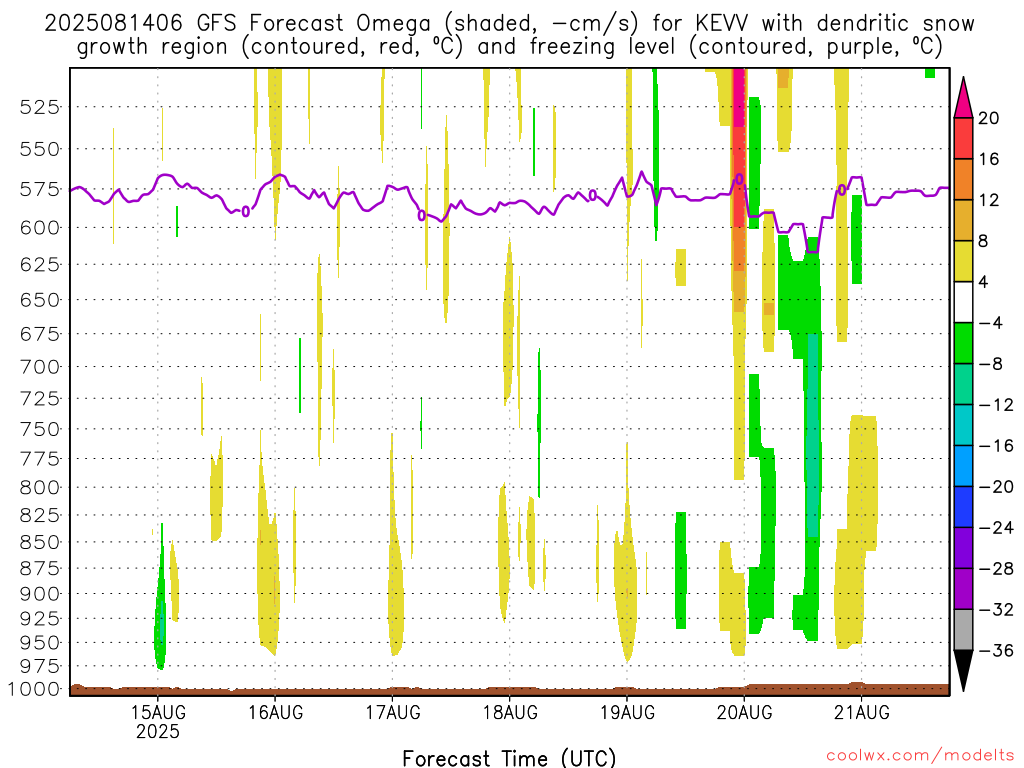Screen dimensions: 1024x768
Task: Click the 950 pressure level label
Action: (x=40, y=643)
